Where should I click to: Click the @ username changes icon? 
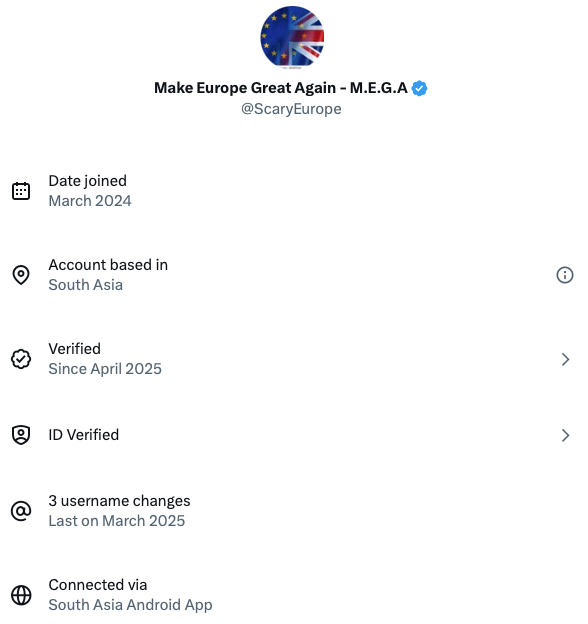tap(21, 511)
